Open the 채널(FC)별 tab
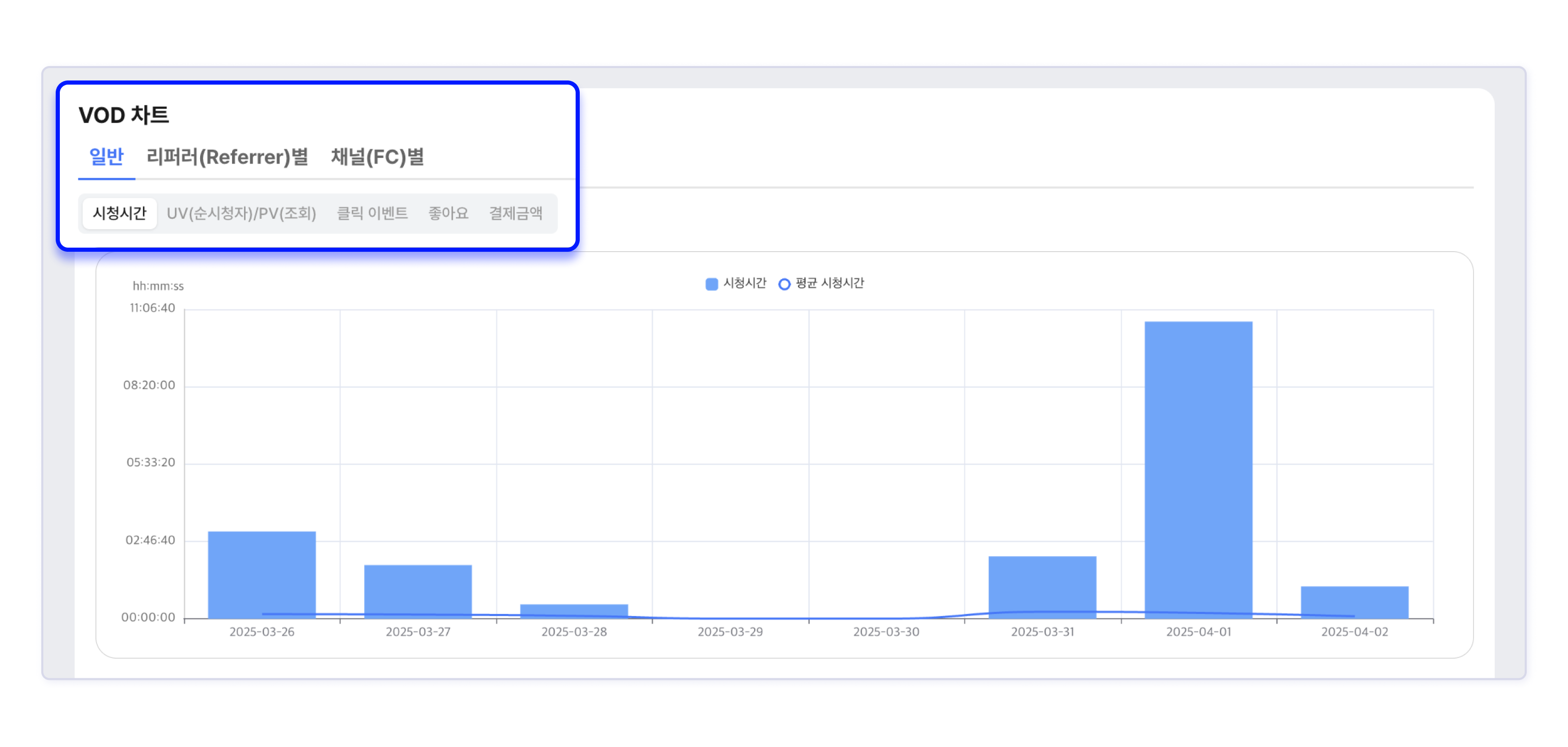This screenshot has width=1568, height=747. [377, 157]
